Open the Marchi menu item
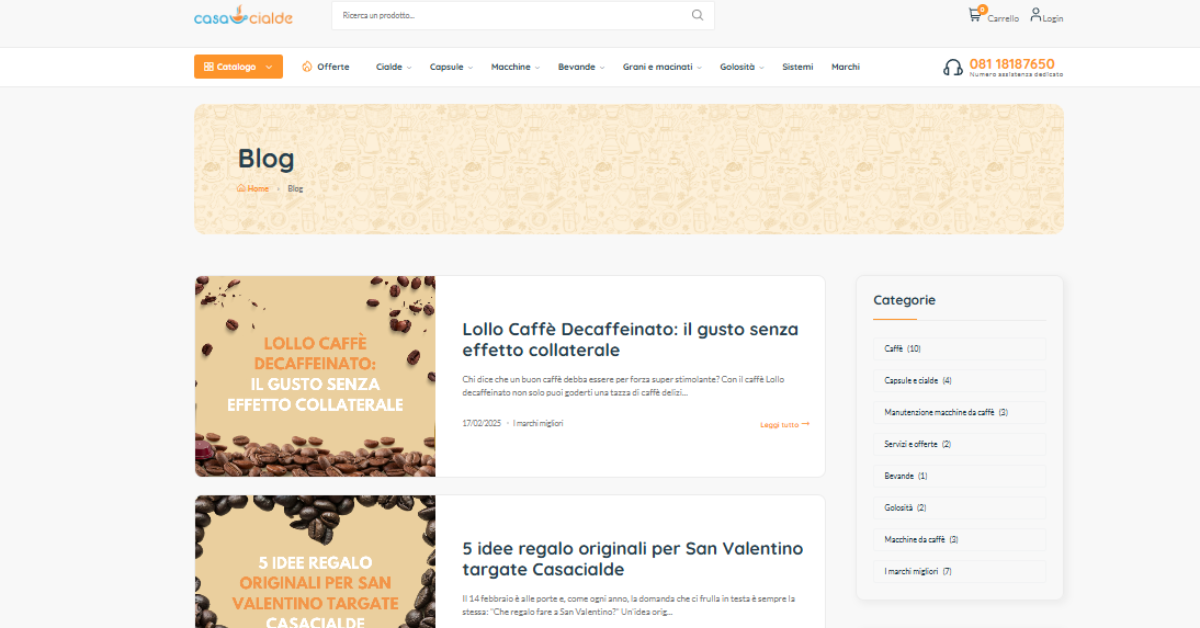The width and height of the screenshot is (1200, 628). pyautogui.click(x=845, y=67)
